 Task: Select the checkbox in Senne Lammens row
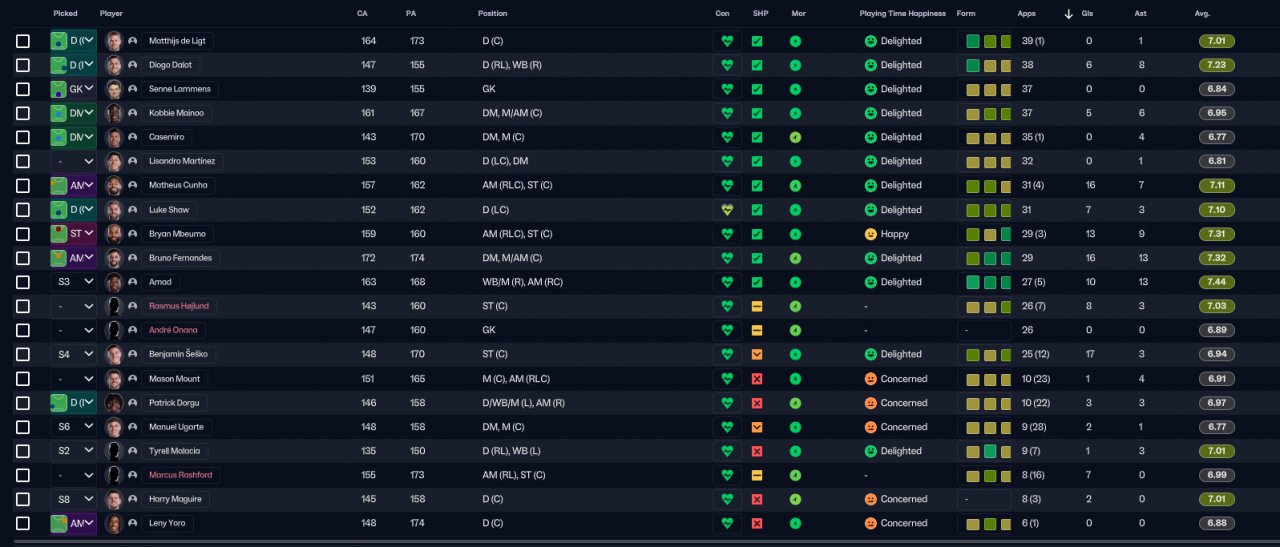23,89
